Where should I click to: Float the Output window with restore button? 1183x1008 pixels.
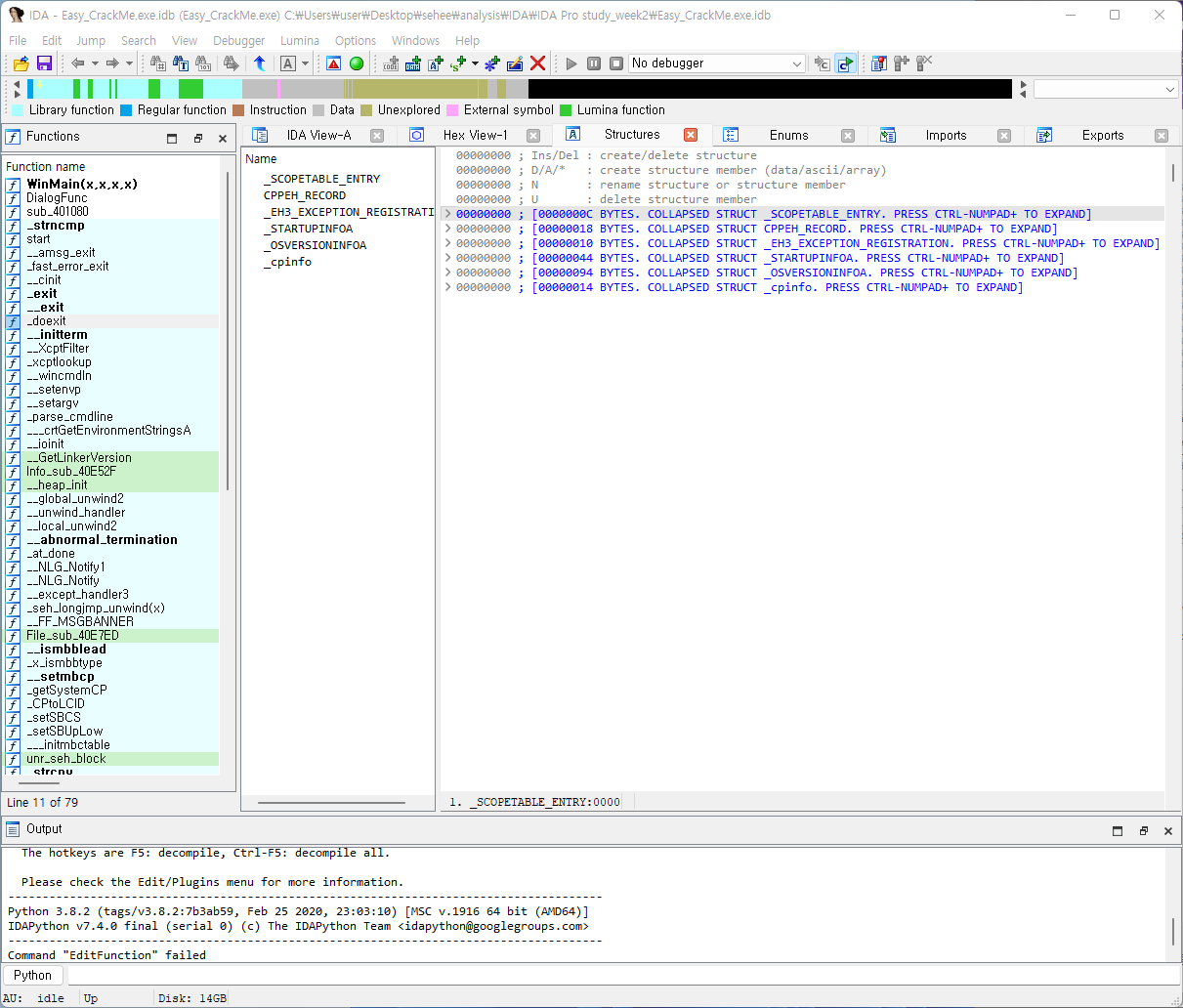(x=1143, y=831)
